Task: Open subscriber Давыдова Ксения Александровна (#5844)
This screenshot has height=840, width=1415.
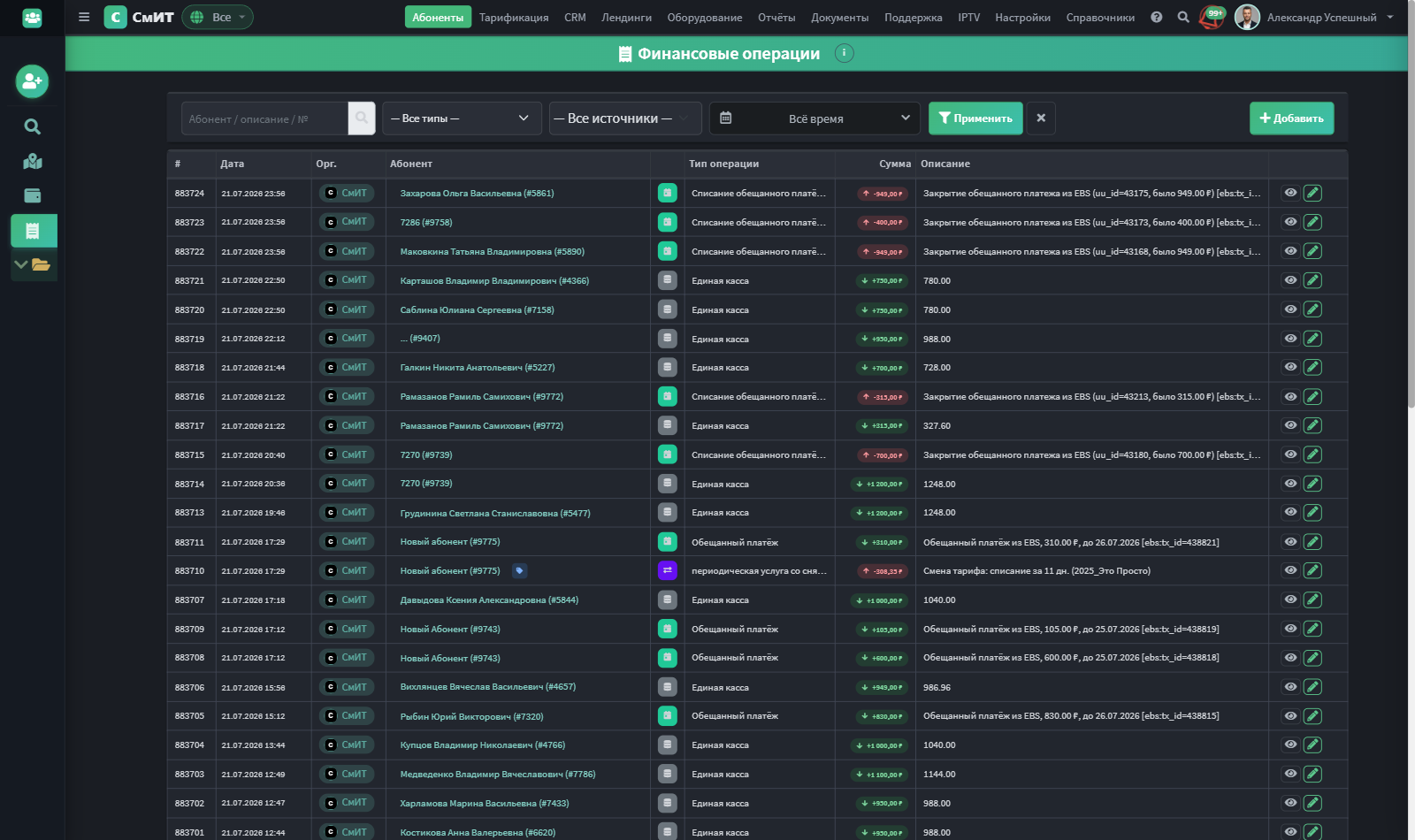Action: [x=489, y=599]
